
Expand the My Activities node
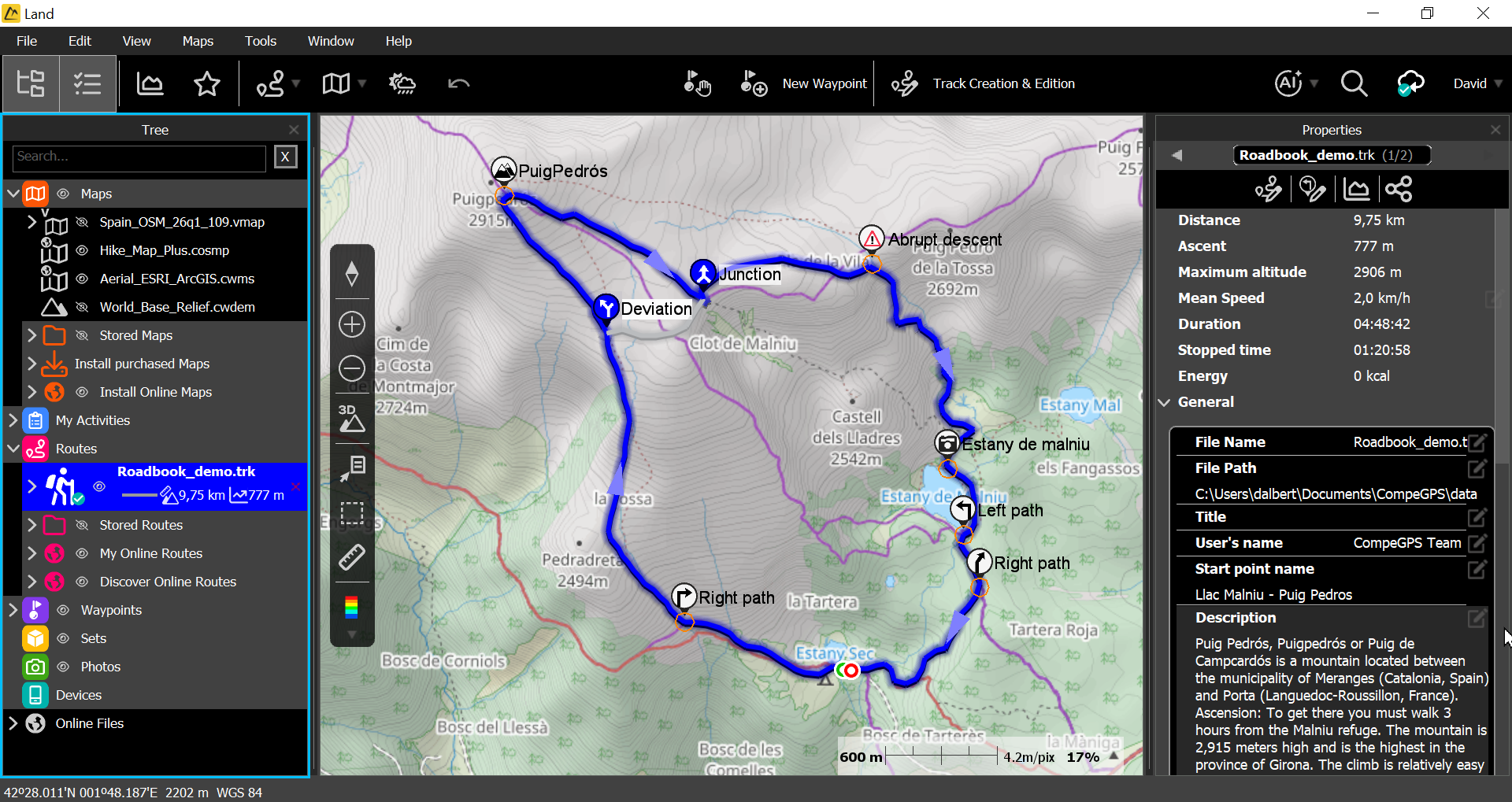13,420
